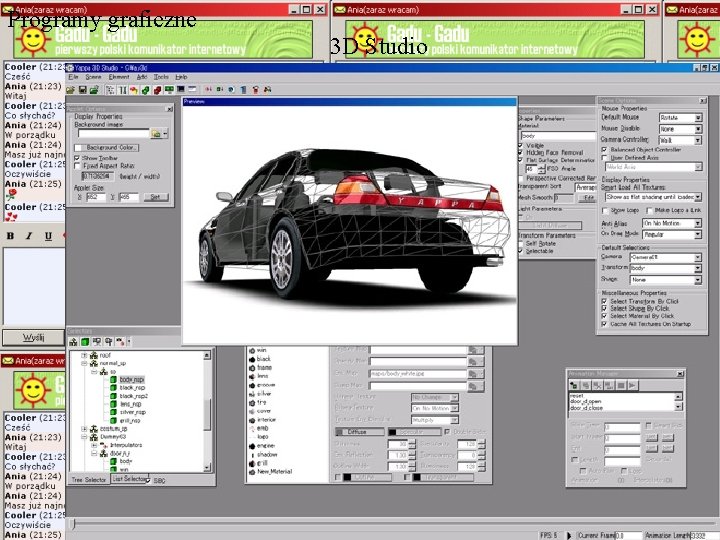The image size is (720, 540).
Task: Enable User Defined Axis checkbox
Action: (x=604, y=158)
